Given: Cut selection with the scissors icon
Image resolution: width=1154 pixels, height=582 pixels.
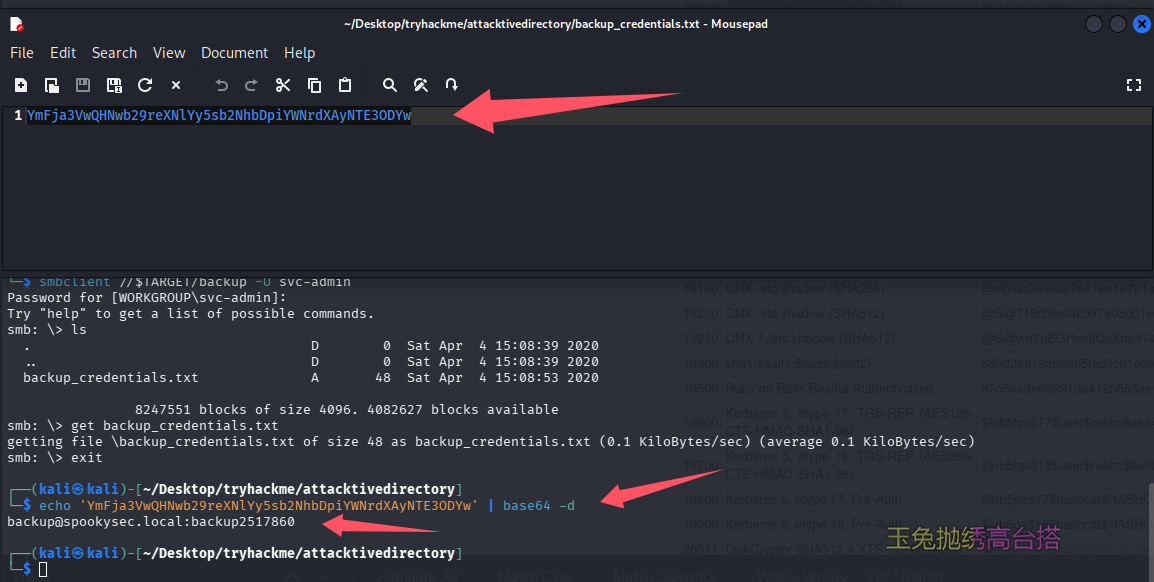Looking at the screenshot, I should pyautogui.click(x=283, y=85).
